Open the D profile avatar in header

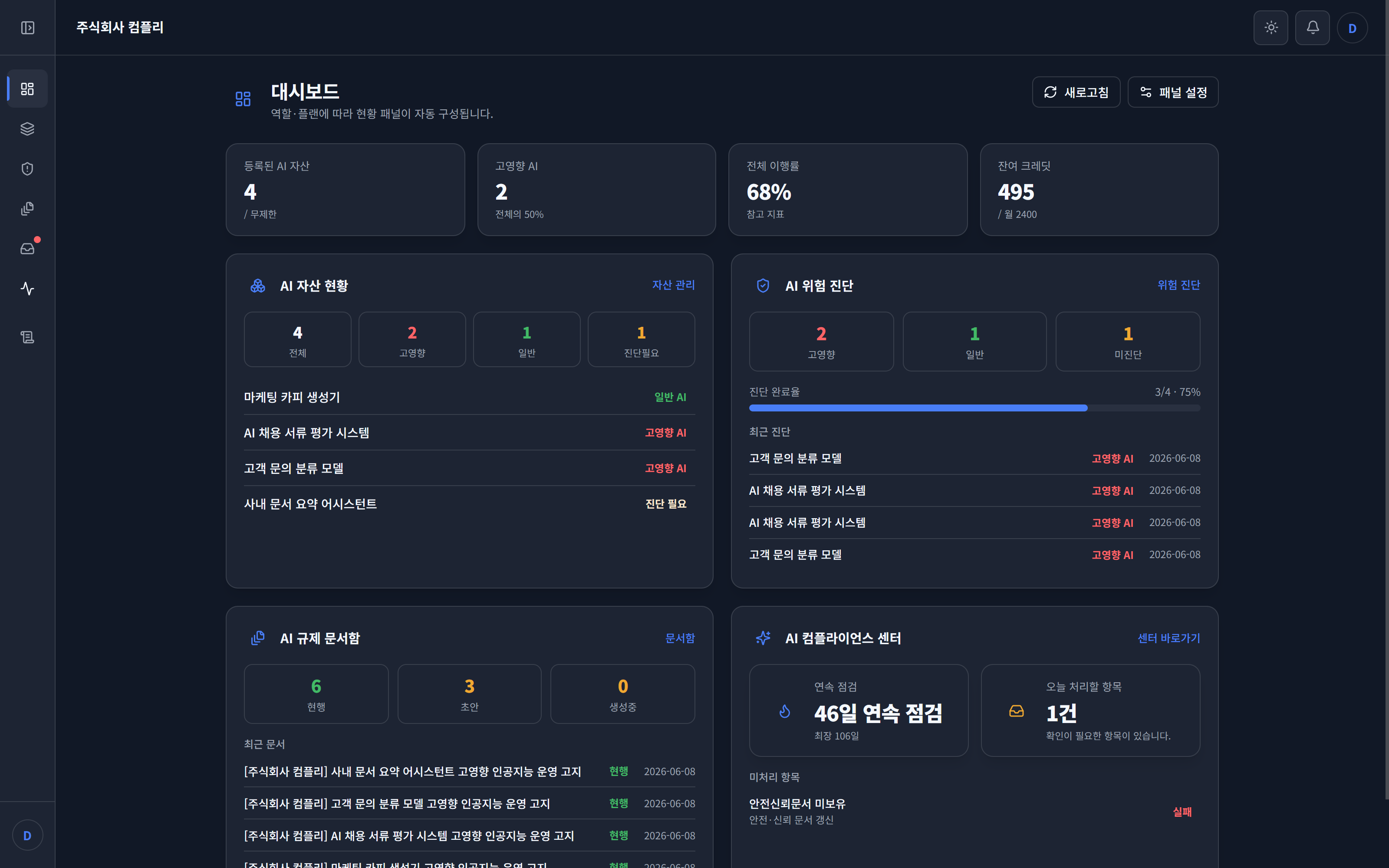point(1352,28)
